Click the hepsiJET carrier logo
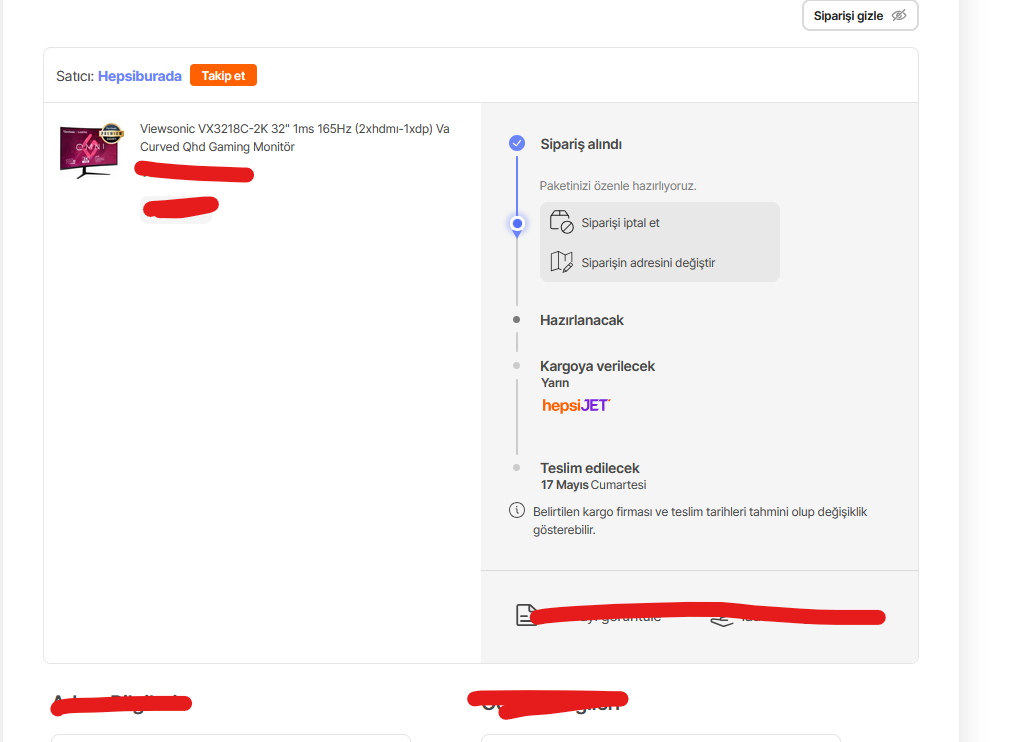The height and width of the screenshot is (742, 1012). point(576,405)
